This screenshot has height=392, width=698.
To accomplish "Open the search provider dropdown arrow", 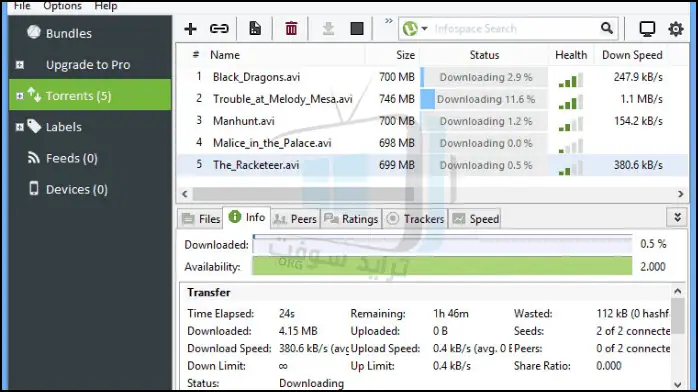I will tap(424, 29).
